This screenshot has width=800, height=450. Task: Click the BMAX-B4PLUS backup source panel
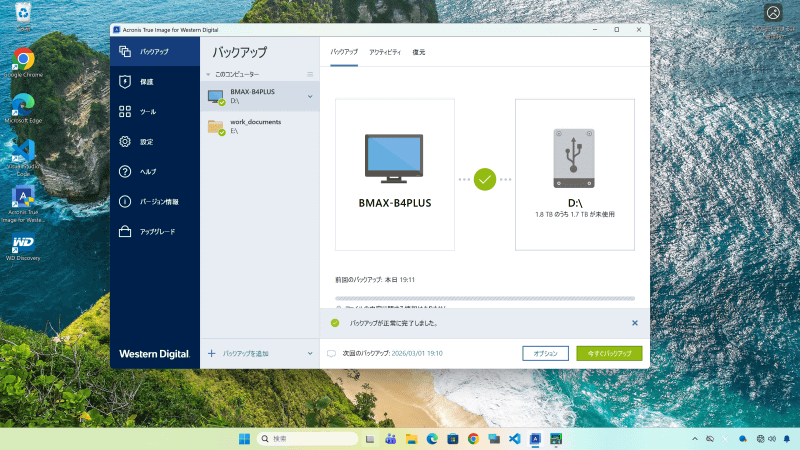pos(395,174)
